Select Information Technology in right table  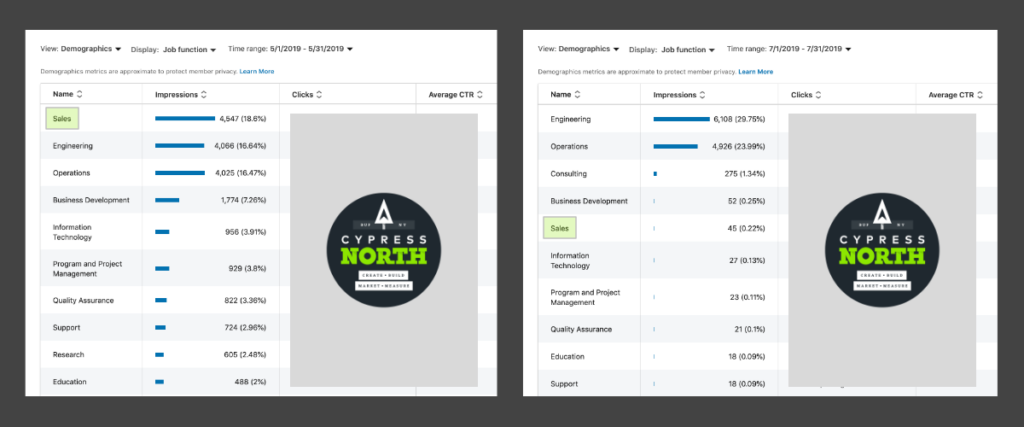click(x=570, y=261)
